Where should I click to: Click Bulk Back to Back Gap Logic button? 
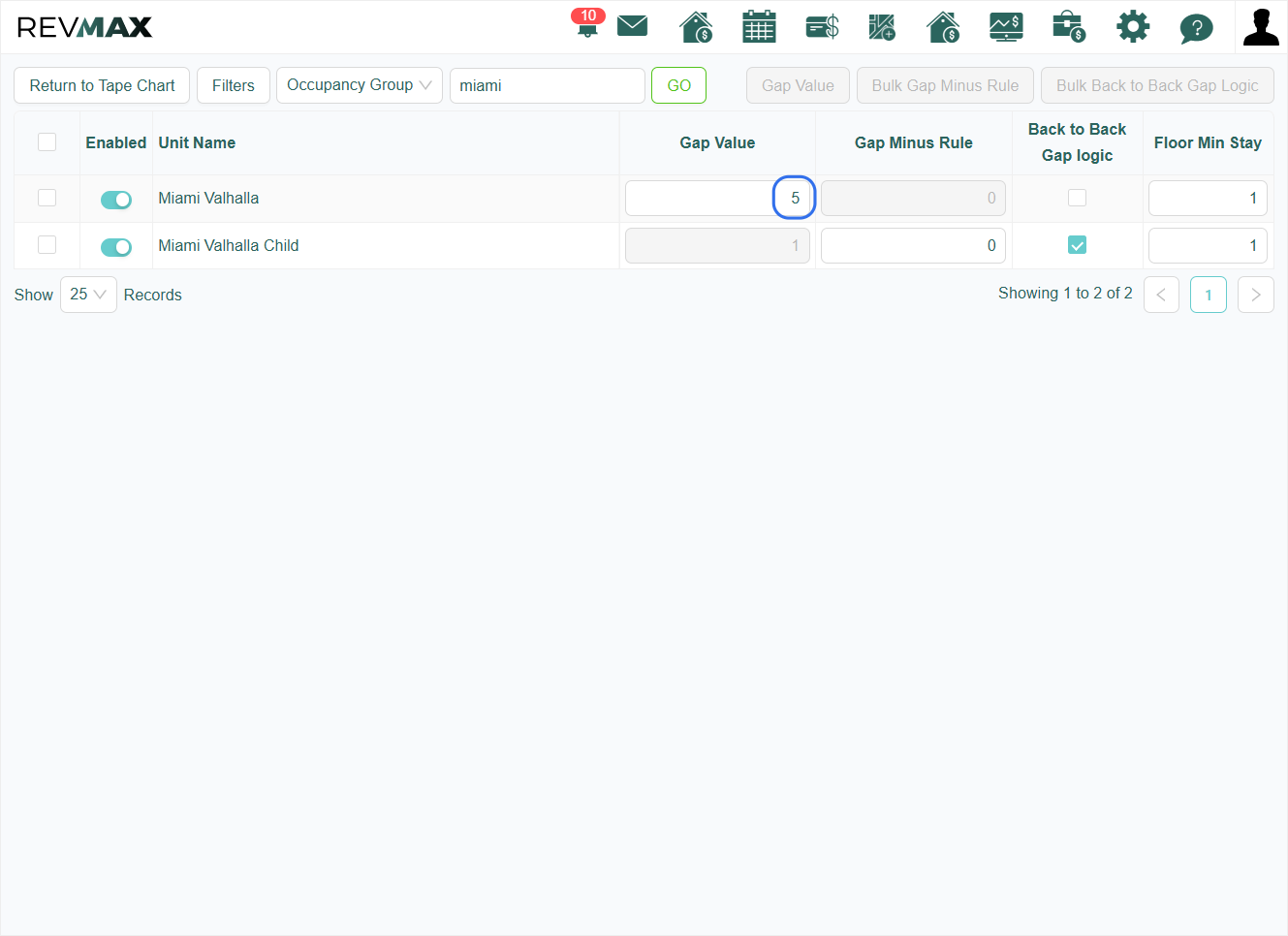tap(1157, 85)
